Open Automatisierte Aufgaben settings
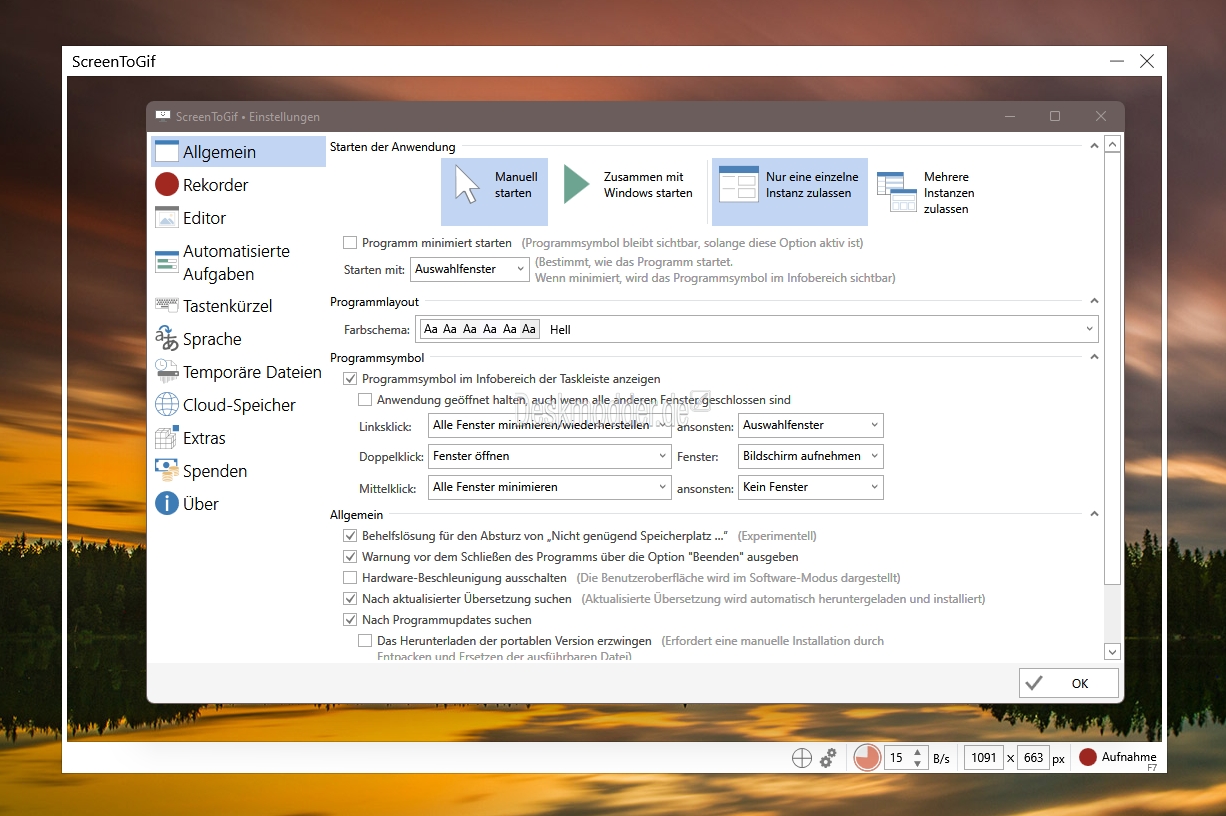The image size is (1226, 816). (x=238, y=262)
